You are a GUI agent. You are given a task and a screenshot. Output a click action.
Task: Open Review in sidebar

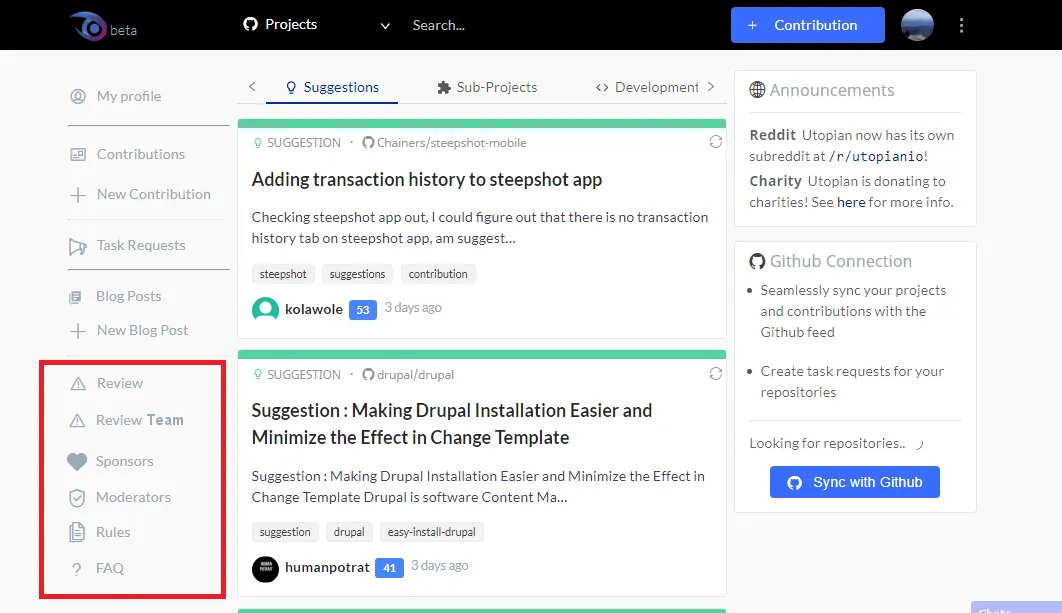(120, 383)
